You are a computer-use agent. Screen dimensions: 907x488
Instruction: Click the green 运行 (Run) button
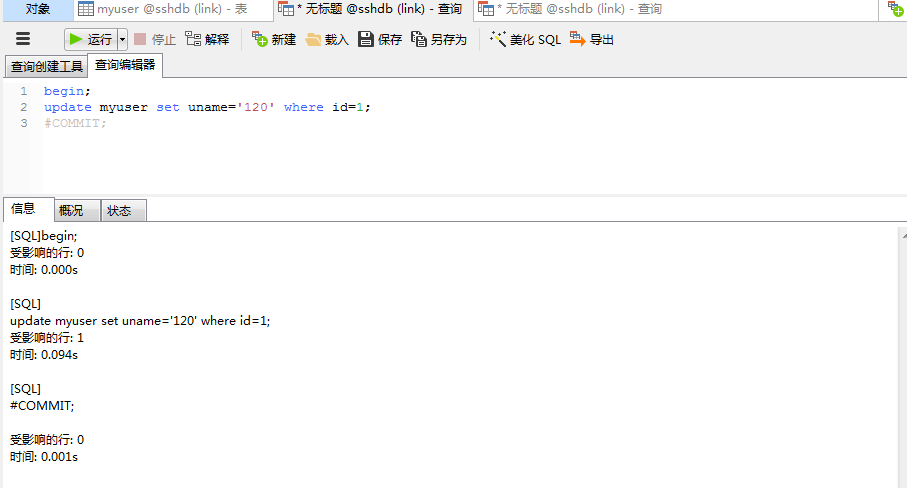[x=90, y=40]
